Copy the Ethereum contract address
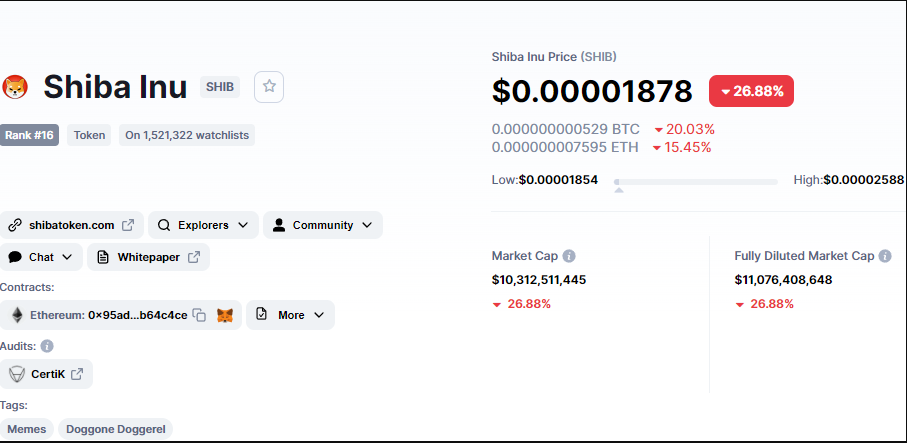Viewport: 907px width, 443px height. point(200,315)
